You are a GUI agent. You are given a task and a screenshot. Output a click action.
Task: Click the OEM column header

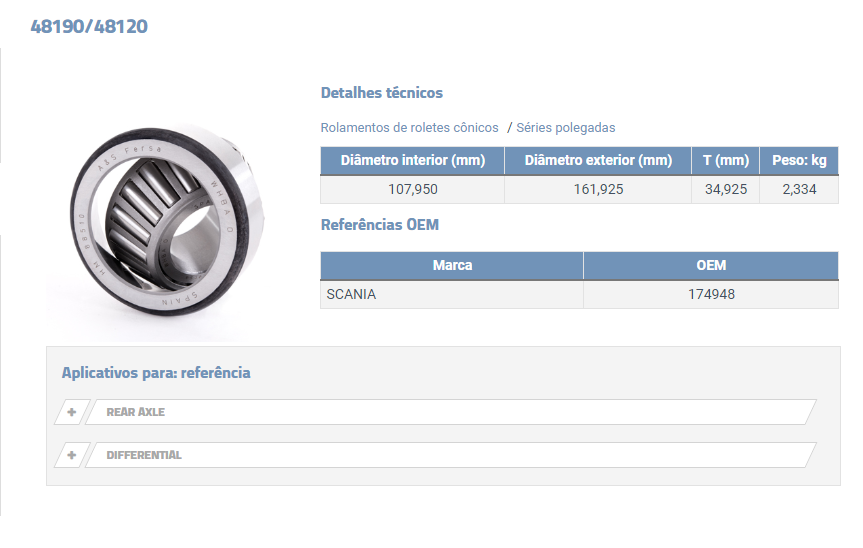711,266
